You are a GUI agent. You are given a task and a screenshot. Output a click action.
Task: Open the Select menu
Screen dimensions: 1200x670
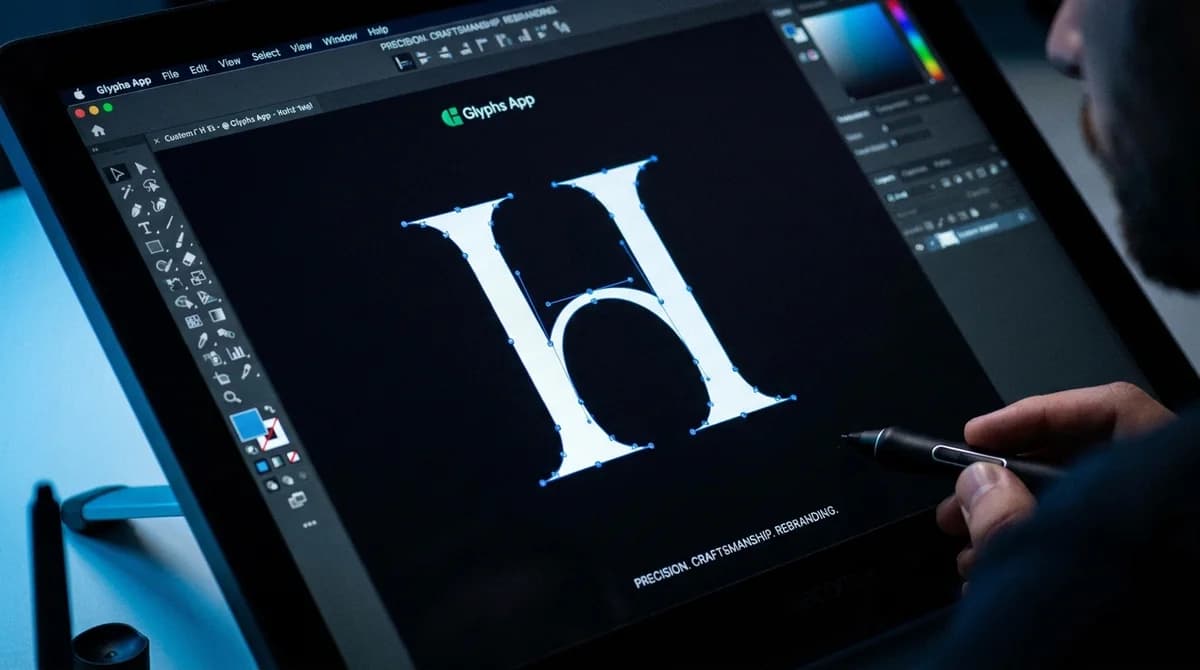pyautogui.click(x=266, y=55)
